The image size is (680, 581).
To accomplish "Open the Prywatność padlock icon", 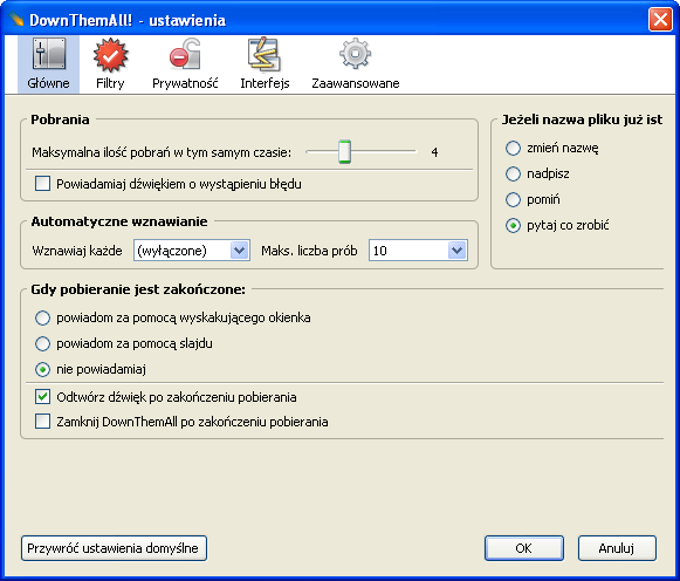I will click(185, 54).
